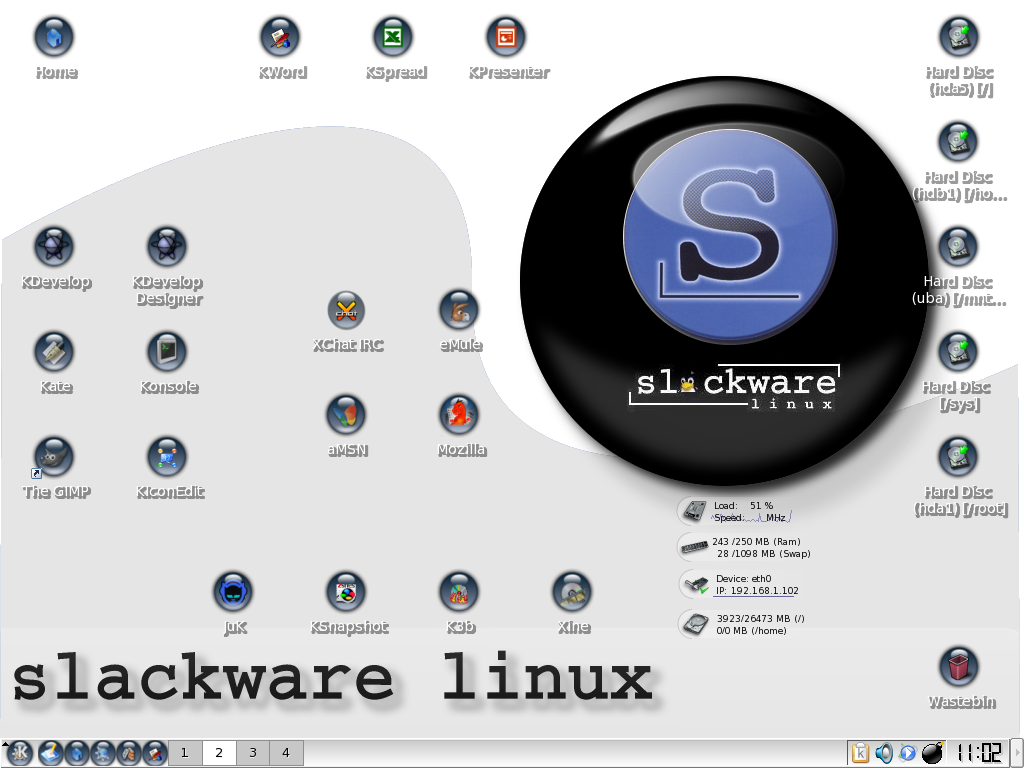Viewport: 1024px width, 768px height.
Task: Launch KDevelop from the desktop
Action: 54,246
